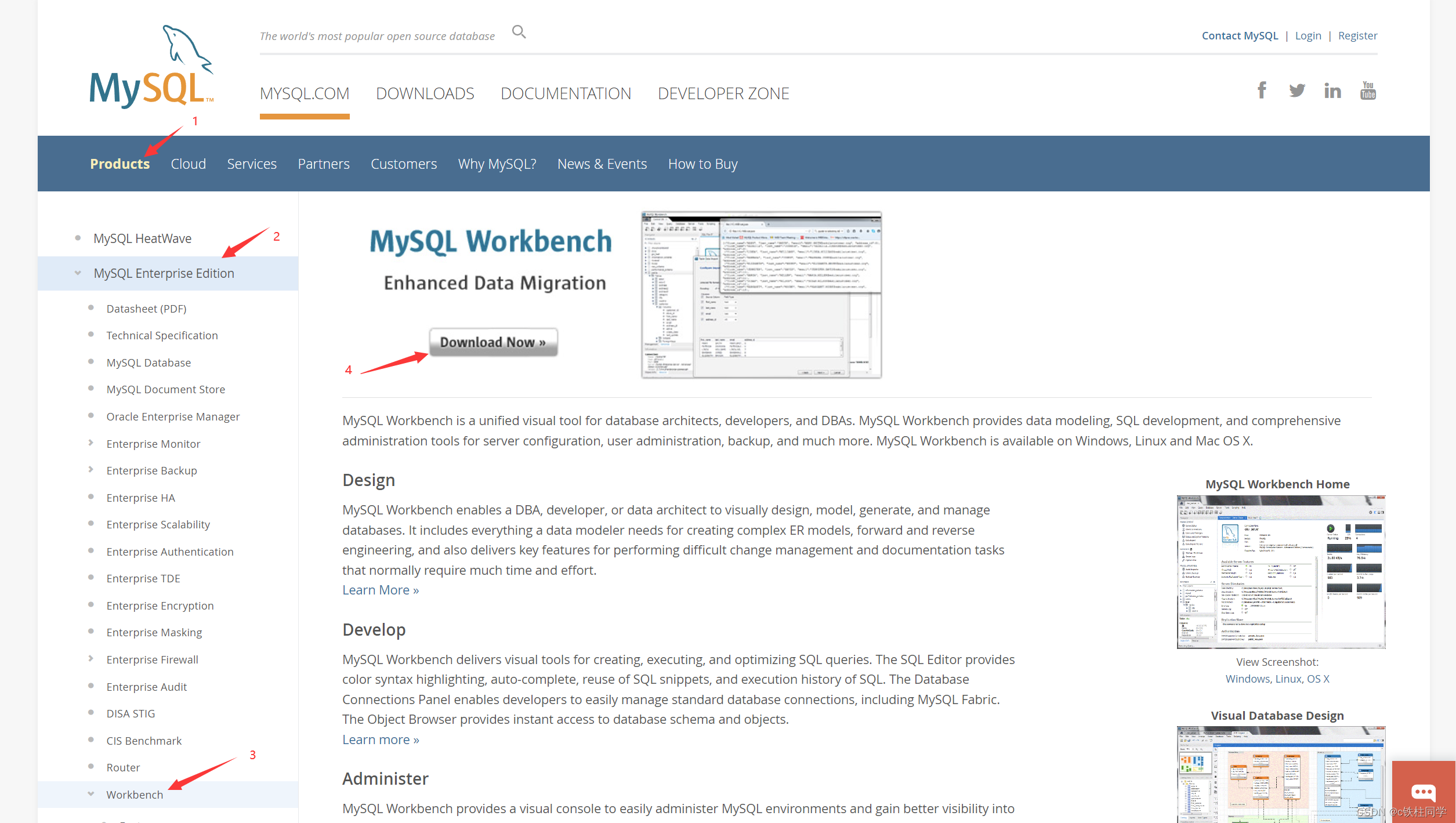Open MySQL Database sidebar item

tap(149, 362)
